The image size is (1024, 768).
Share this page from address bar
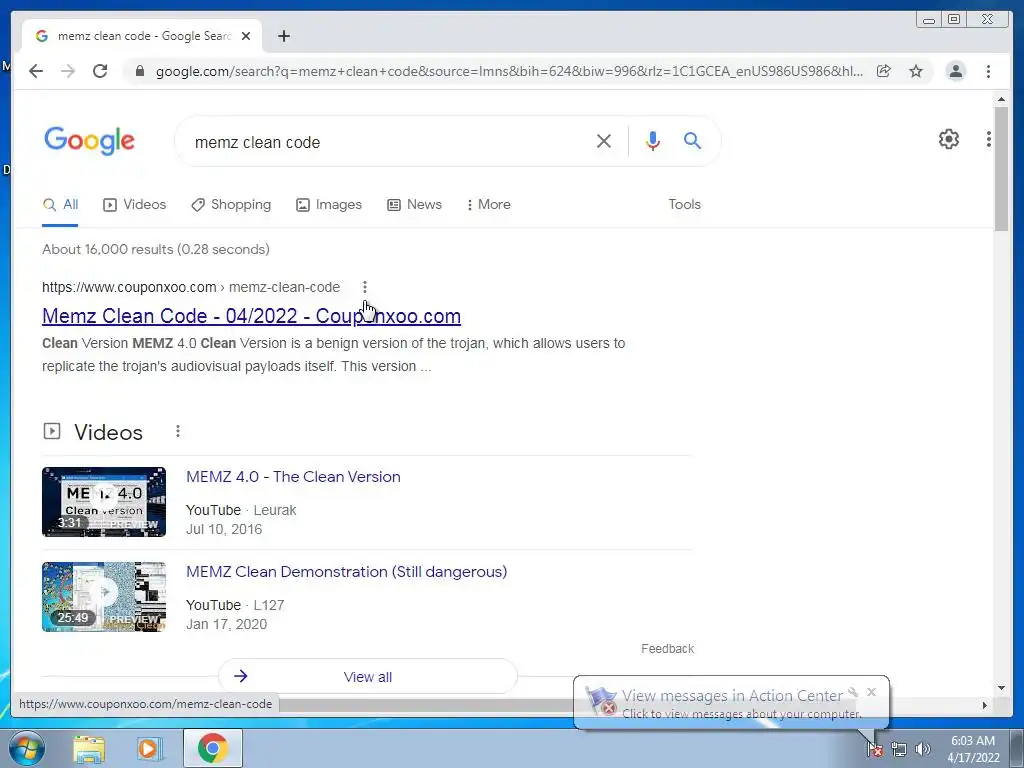[884, 71]
